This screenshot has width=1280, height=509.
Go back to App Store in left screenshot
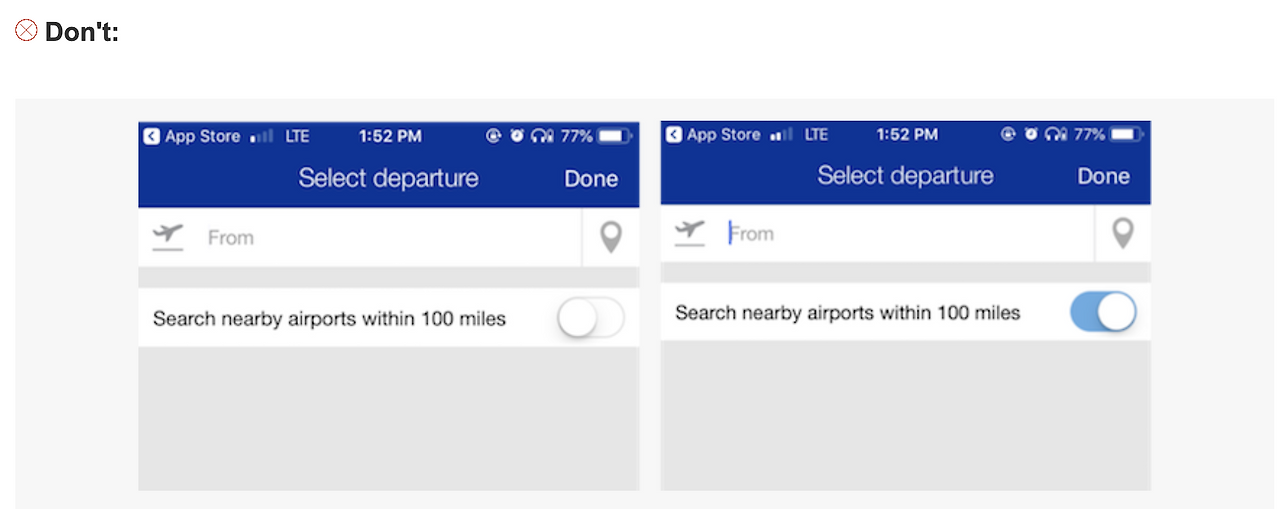pyautogui.click(x=192, y=136)
